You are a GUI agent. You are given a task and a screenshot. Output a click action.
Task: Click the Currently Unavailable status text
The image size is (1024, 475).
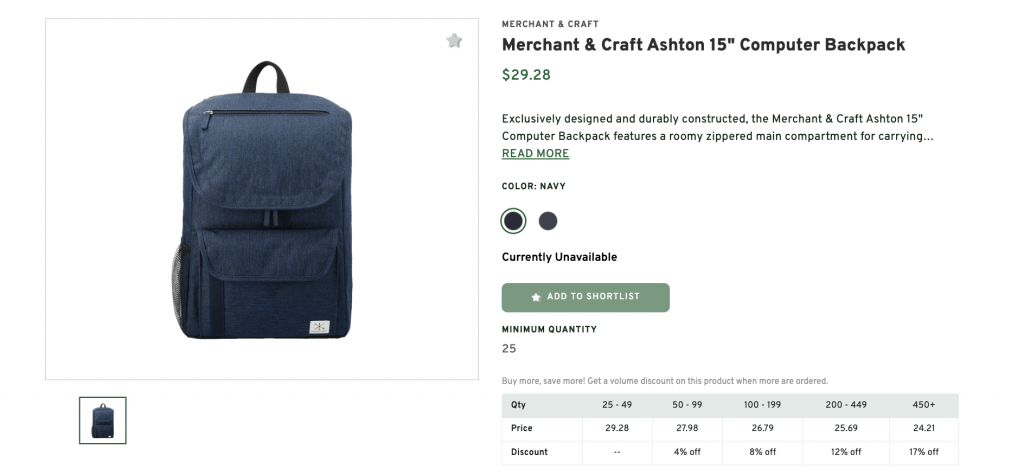pyautogui.click(x=559, y=257)
